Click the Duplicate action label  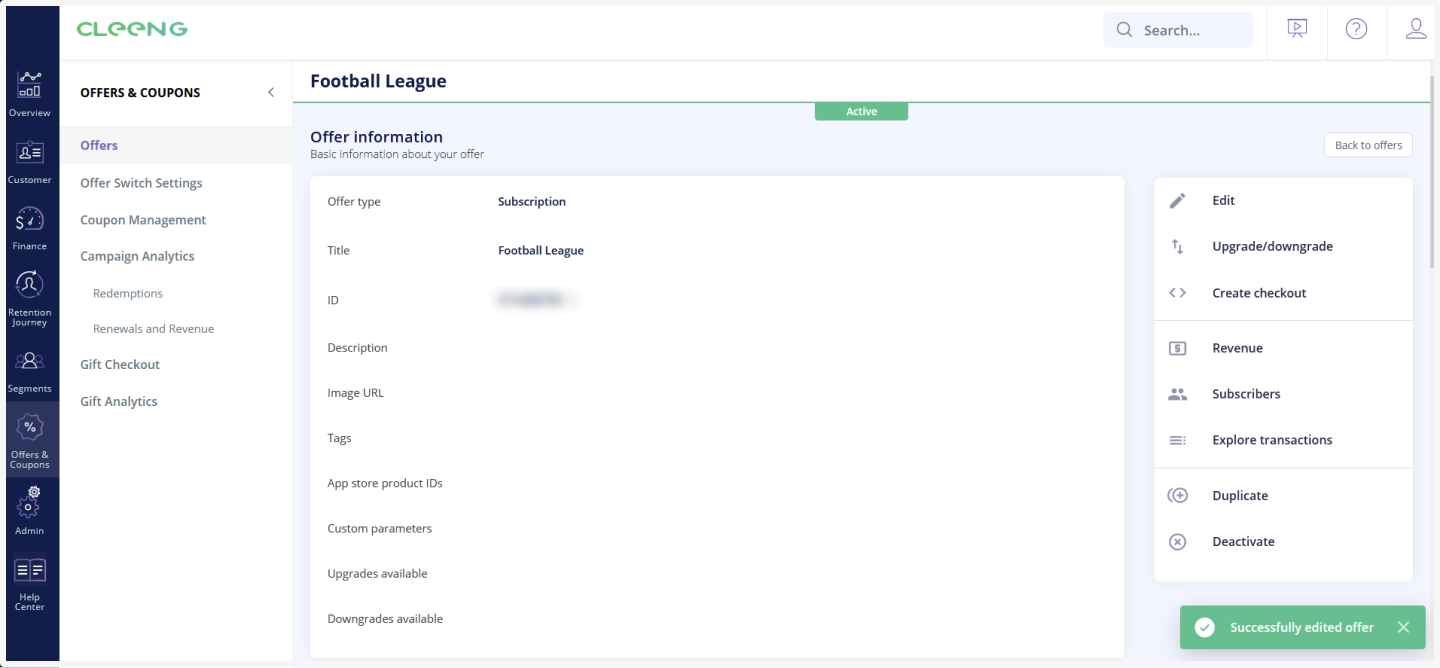point(1240,496)
